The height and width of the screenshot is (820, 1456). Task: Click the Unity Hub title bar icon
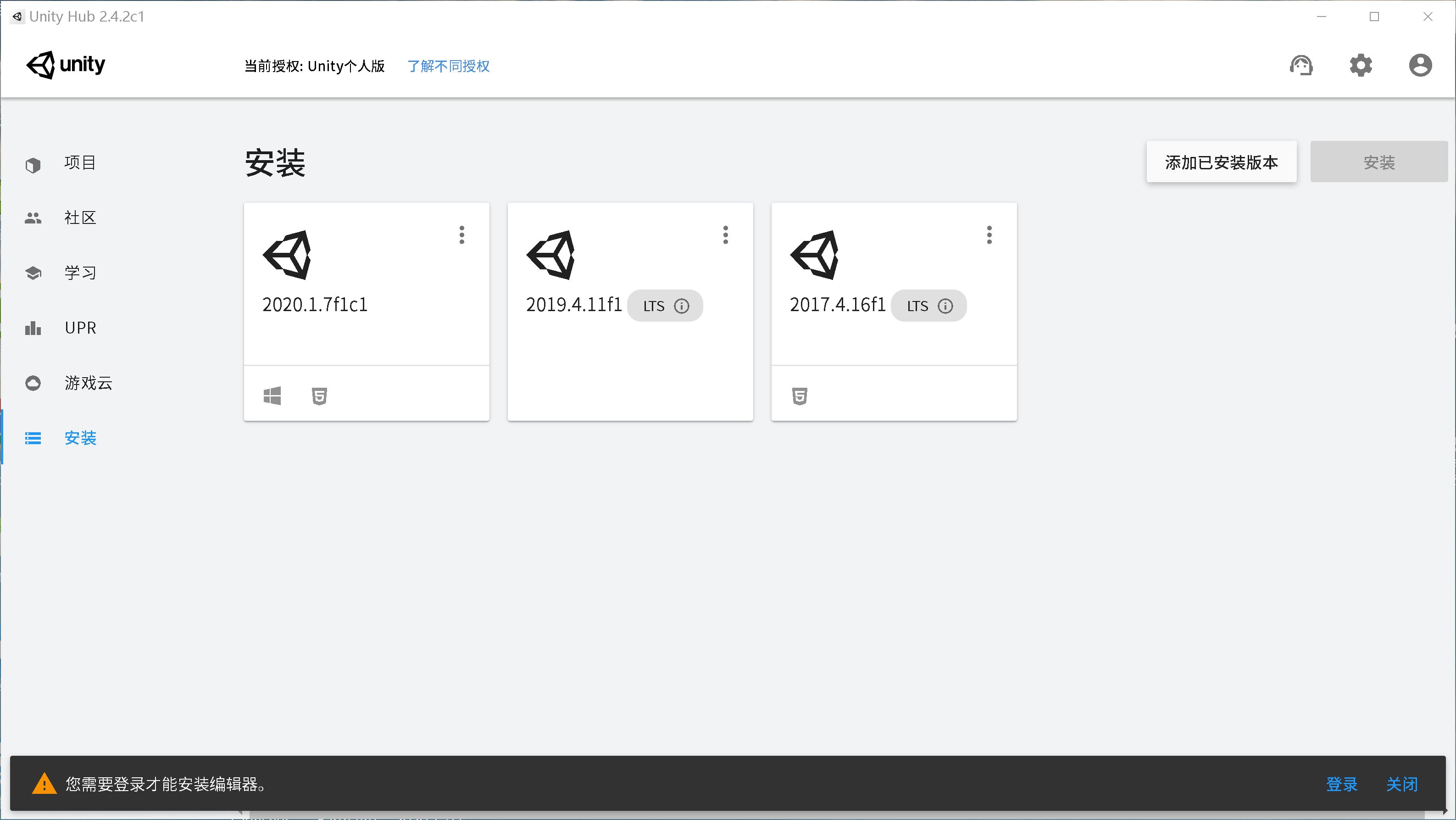tap(17, 17)
